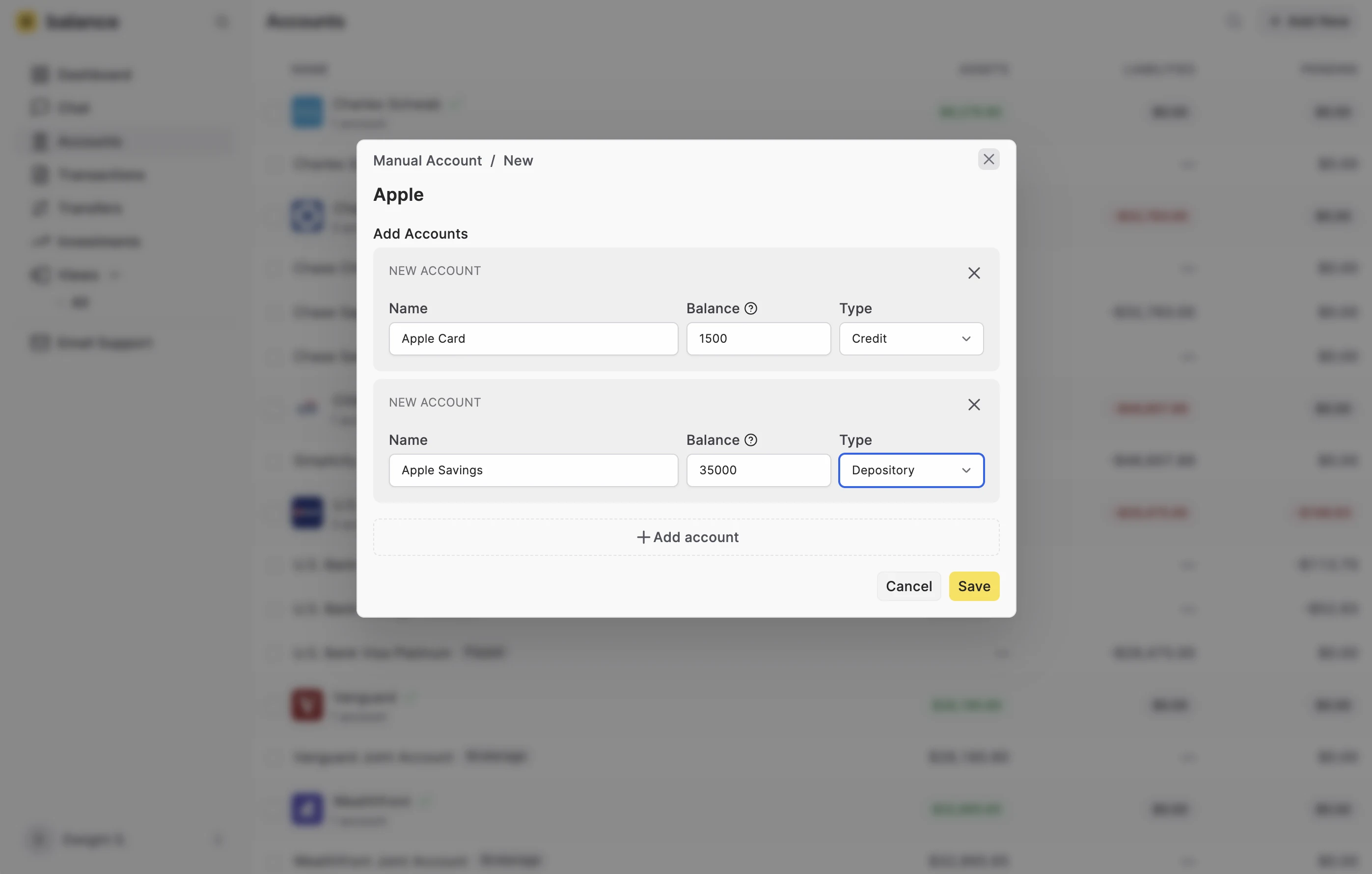Screen dimensions: 1372x874
Task: Select the Manual Account breadcrumb
Action: click(427, 161)
